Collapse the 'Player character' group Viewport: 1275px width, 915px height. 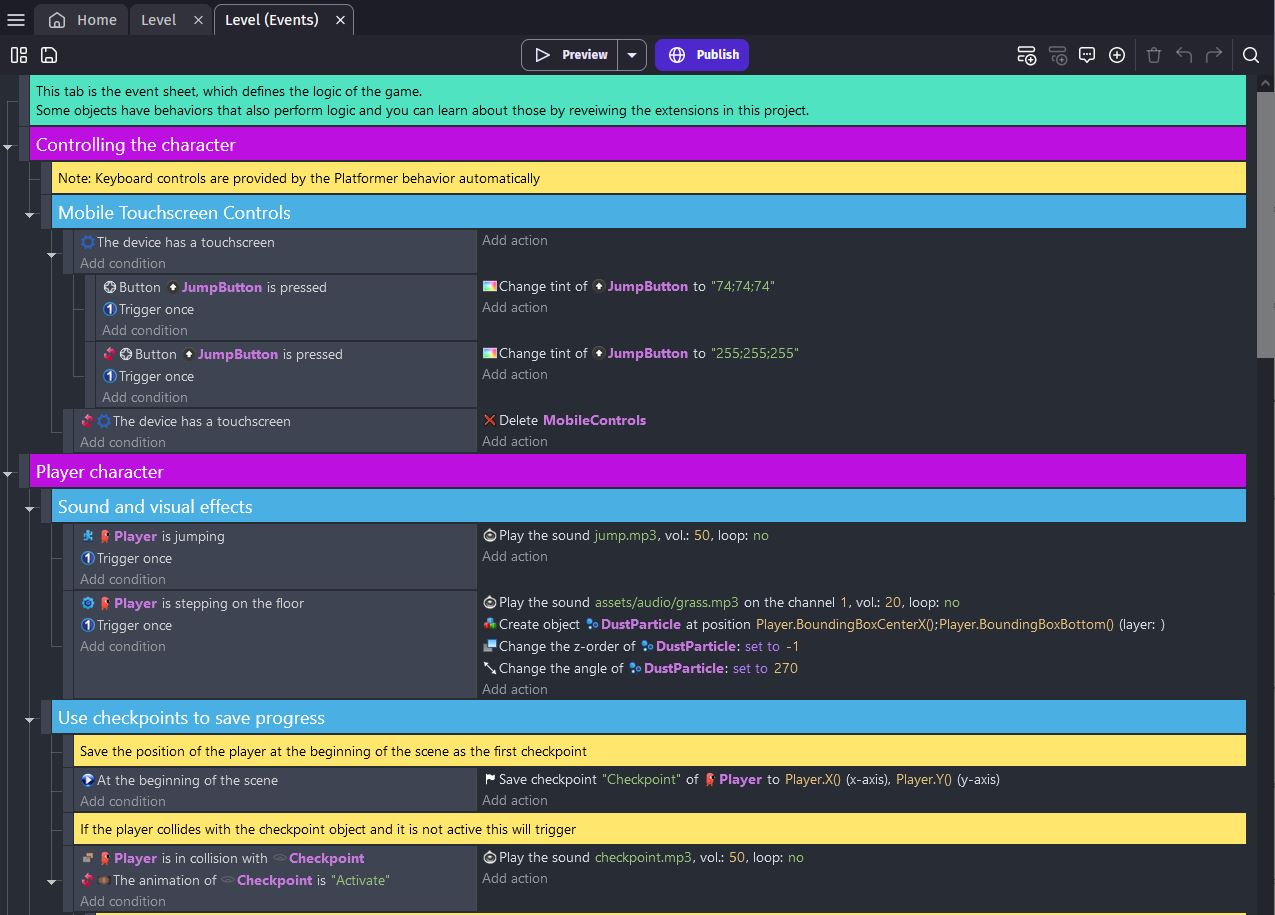(8, 473)
